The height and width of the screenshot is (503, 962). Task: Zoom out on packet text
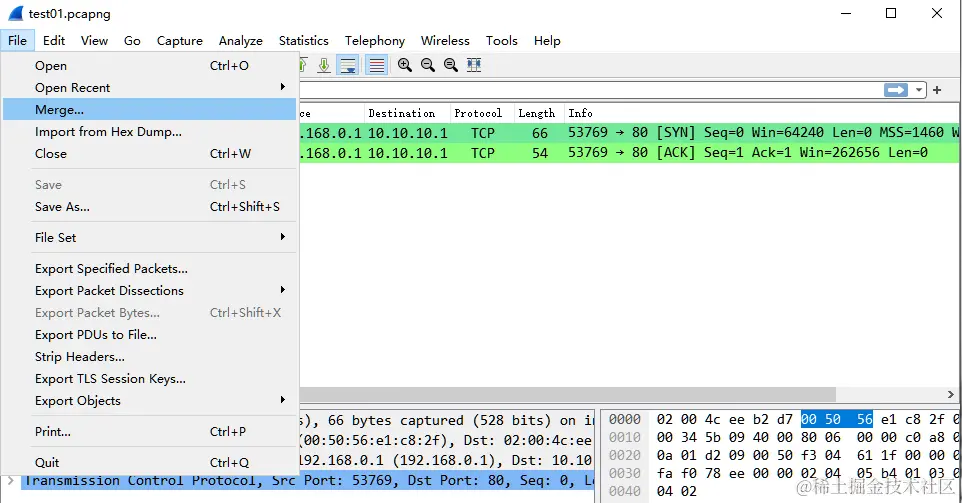(x=428, y=65)
